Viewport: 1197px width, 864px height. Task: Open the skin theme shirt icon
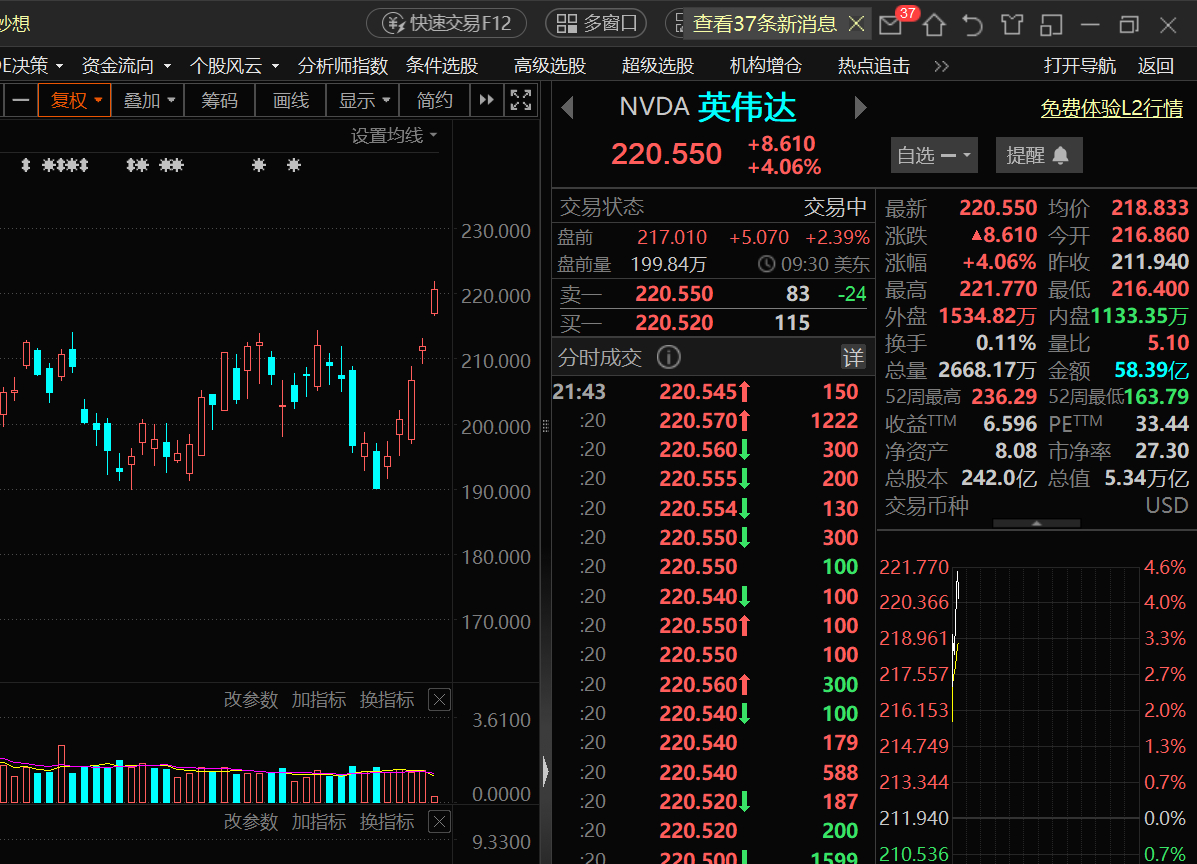1011,24
